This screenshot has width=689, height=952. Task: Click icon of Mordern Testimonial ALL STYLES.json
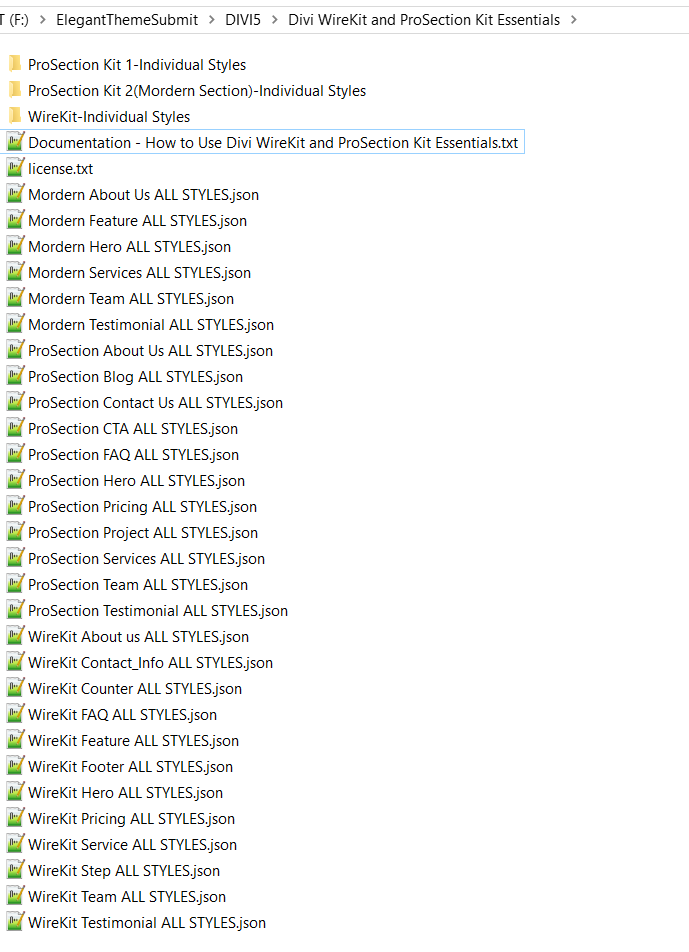pos(15,324)
